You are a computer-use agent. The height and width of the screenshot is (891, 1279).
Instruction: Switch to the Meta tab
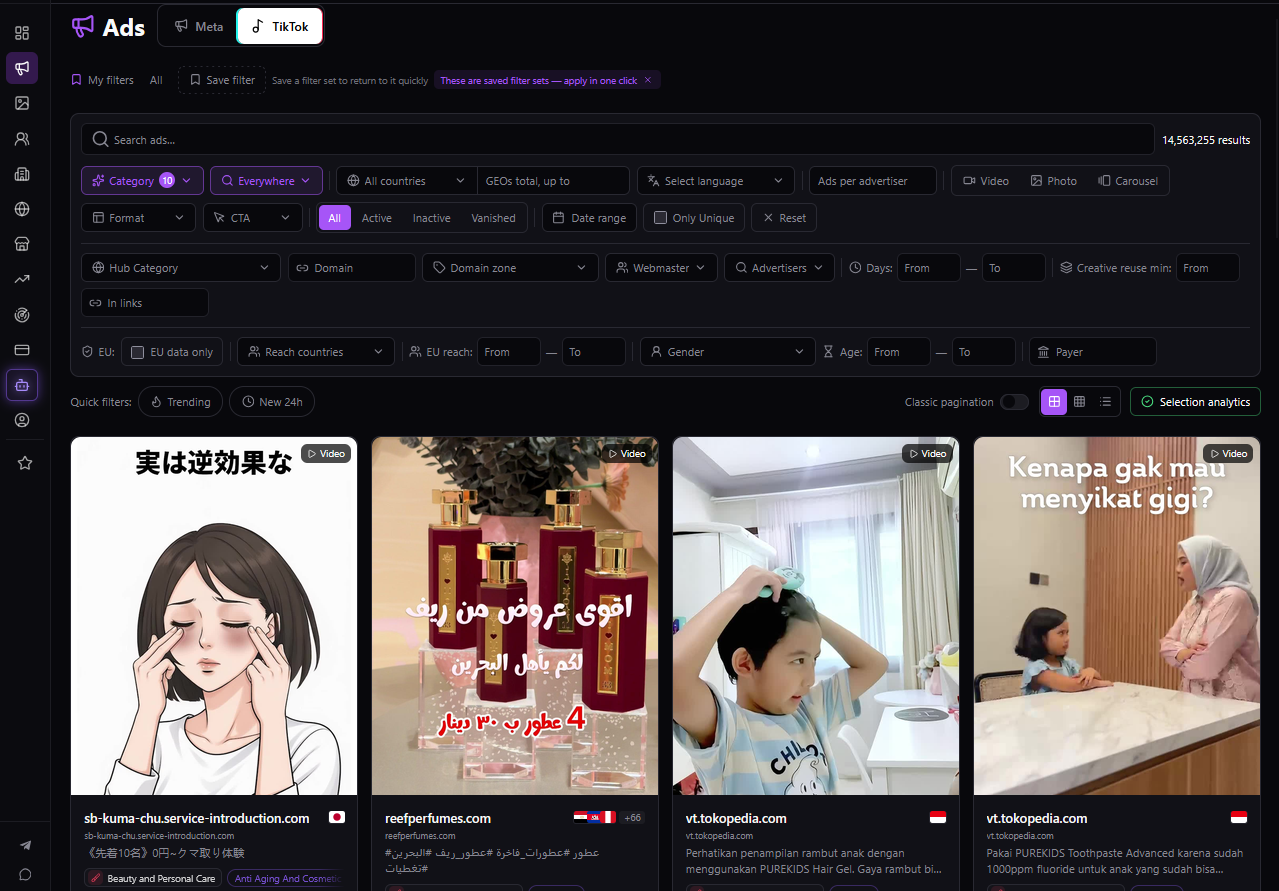198,26
